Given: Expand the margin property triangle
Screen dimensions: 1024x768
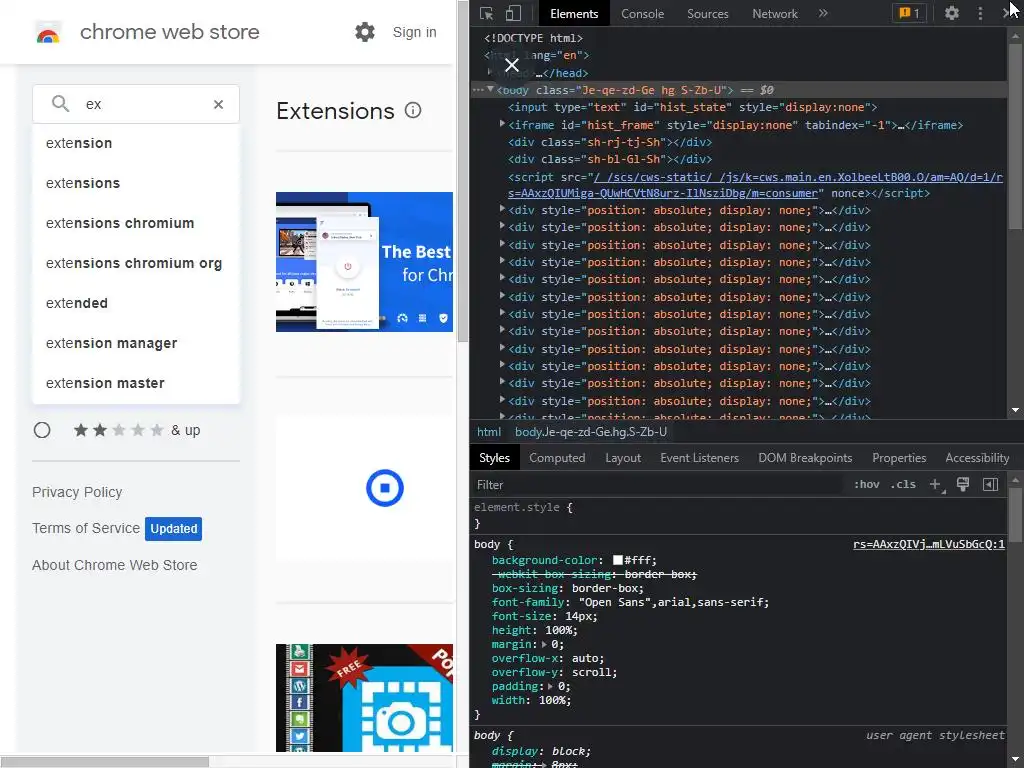Looking at the screenshot, I should (544, 644).
